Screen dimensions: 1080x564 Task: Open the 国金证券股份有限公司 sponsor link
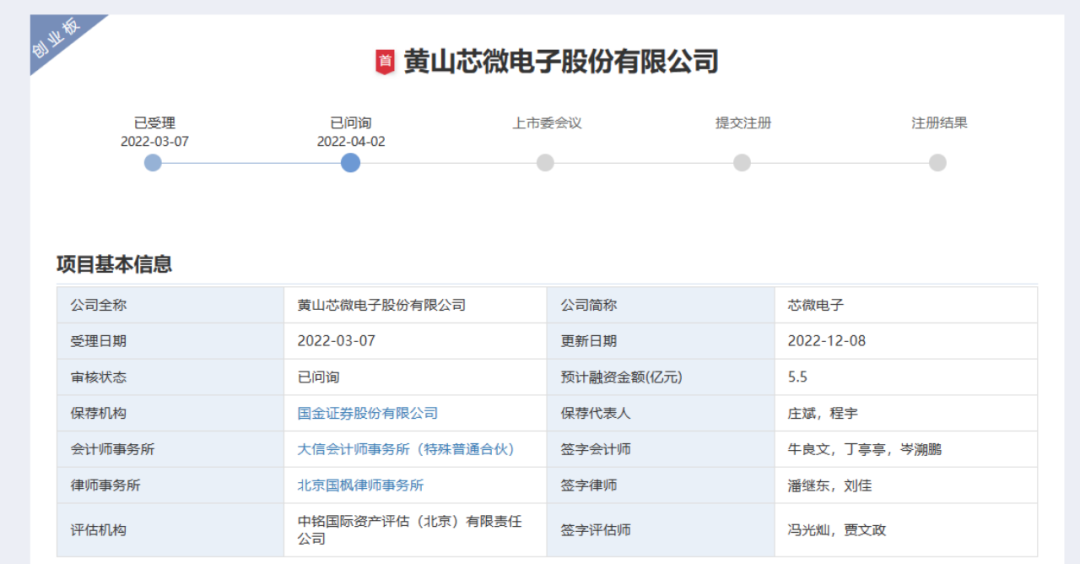(x=367, y=413)
